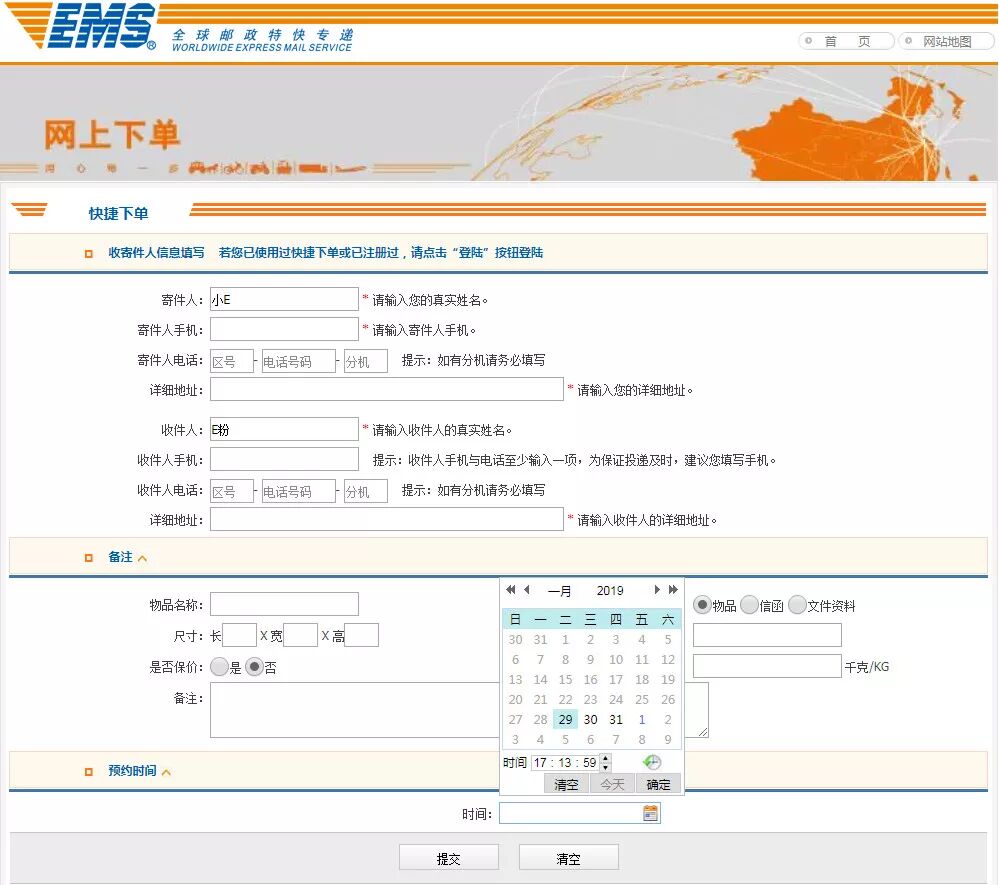
Task: Focus sender 区号 area code field
Action: click(x=232, y=361)
